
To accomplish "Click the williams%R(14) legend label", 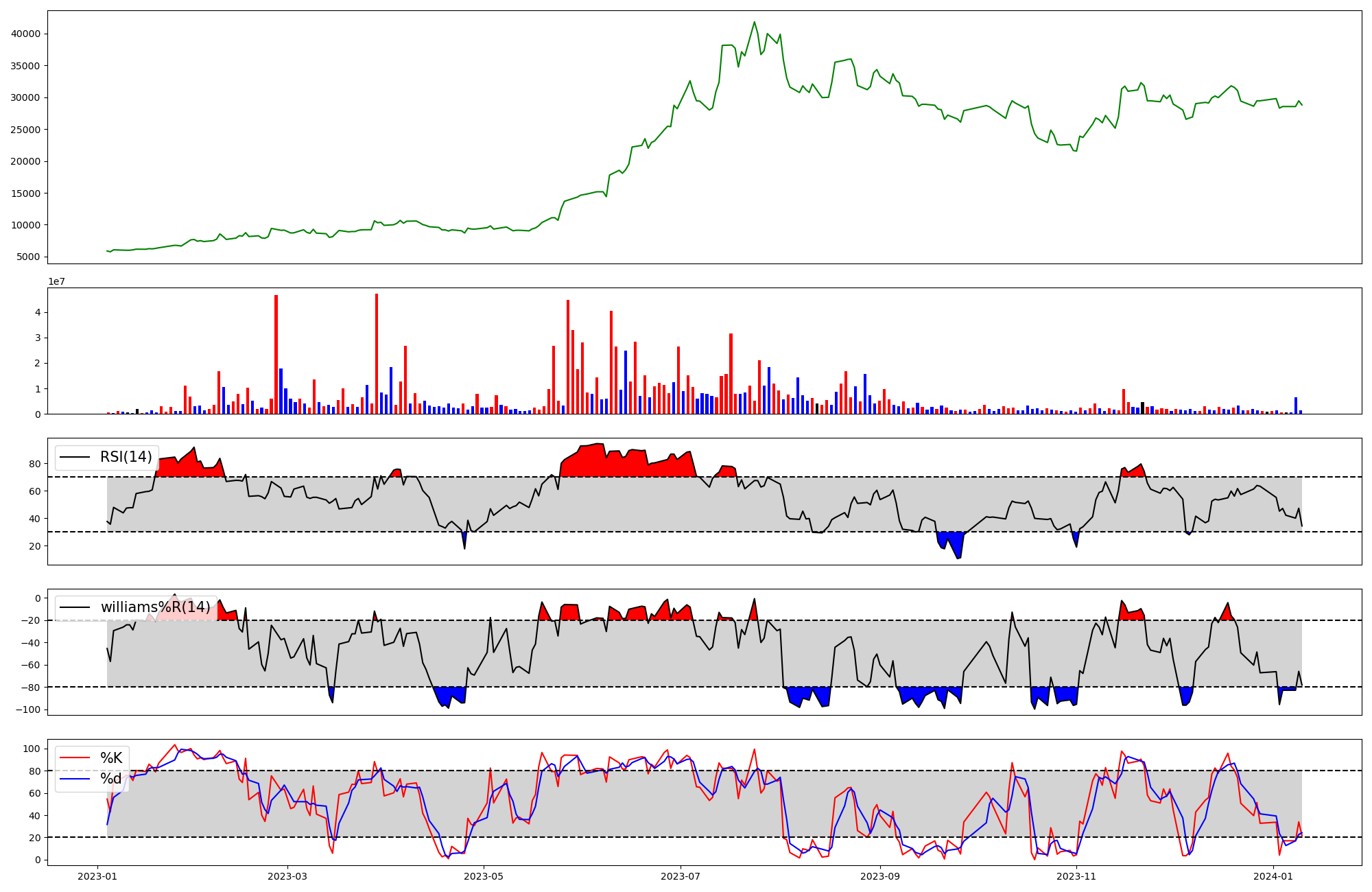I will 155,607.
